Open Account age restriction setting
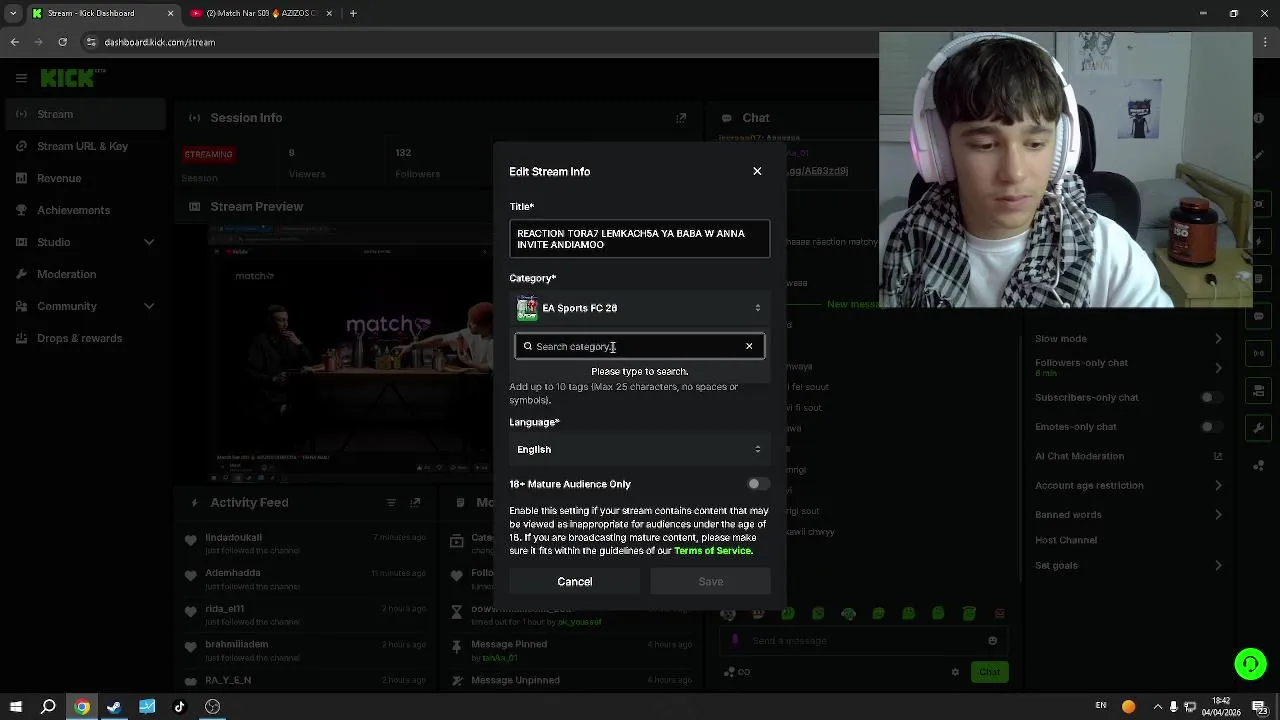This screenshot has height=720, width=1280. click(1128, 485)
